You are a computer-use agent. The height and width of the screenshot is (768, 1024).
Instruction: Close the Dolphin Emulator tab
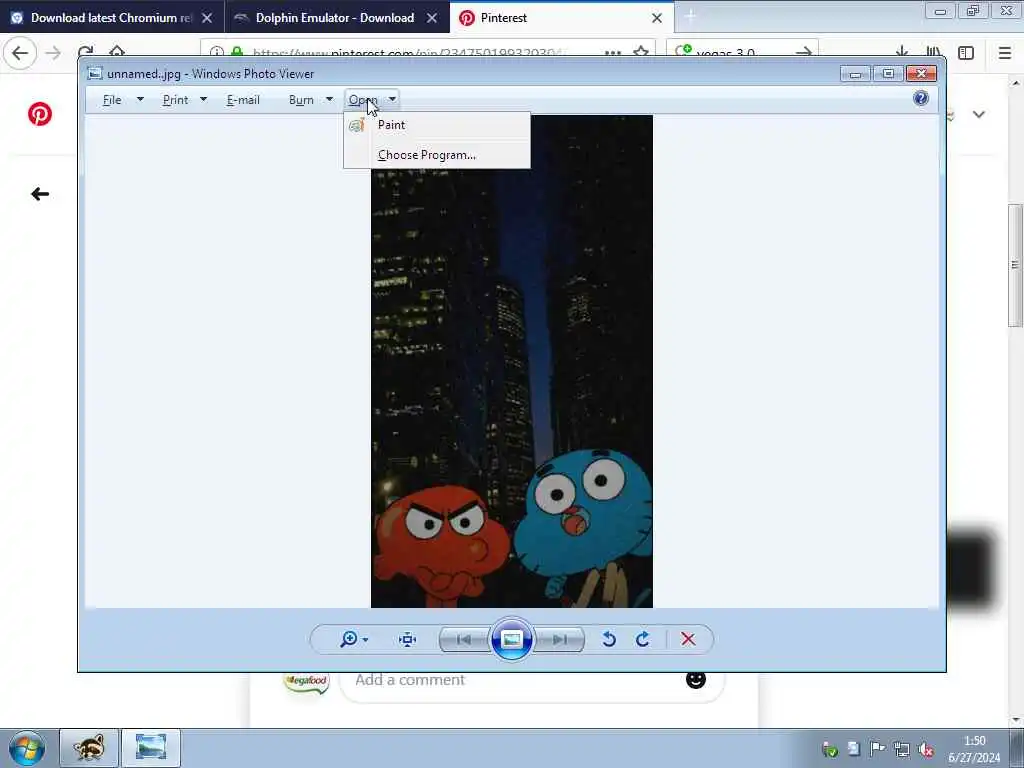[432, 18]
